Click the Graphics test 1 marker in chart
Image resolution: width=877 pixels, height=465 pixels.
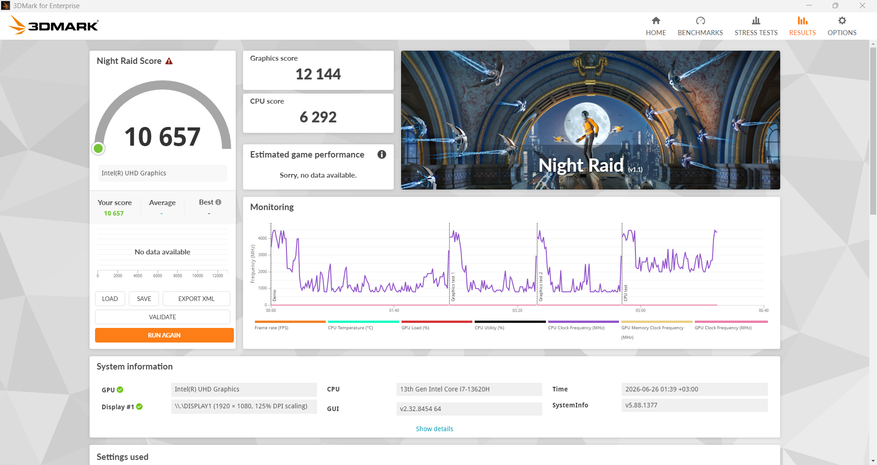coord(453,286)
